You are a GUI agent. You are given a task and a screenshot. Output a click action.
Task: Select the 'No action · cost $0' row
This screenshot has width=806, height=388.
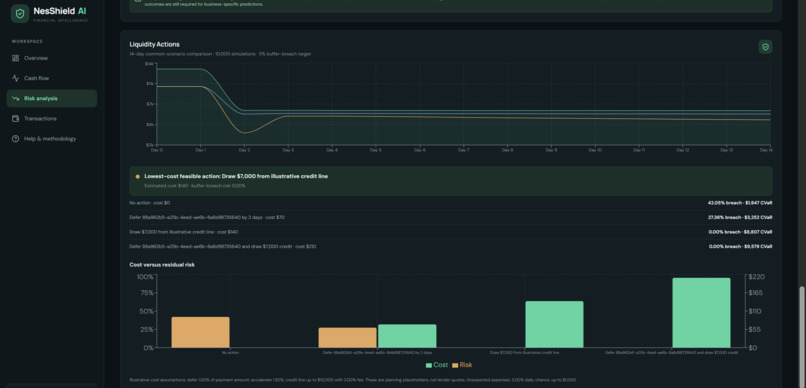[x=451, y=203]
